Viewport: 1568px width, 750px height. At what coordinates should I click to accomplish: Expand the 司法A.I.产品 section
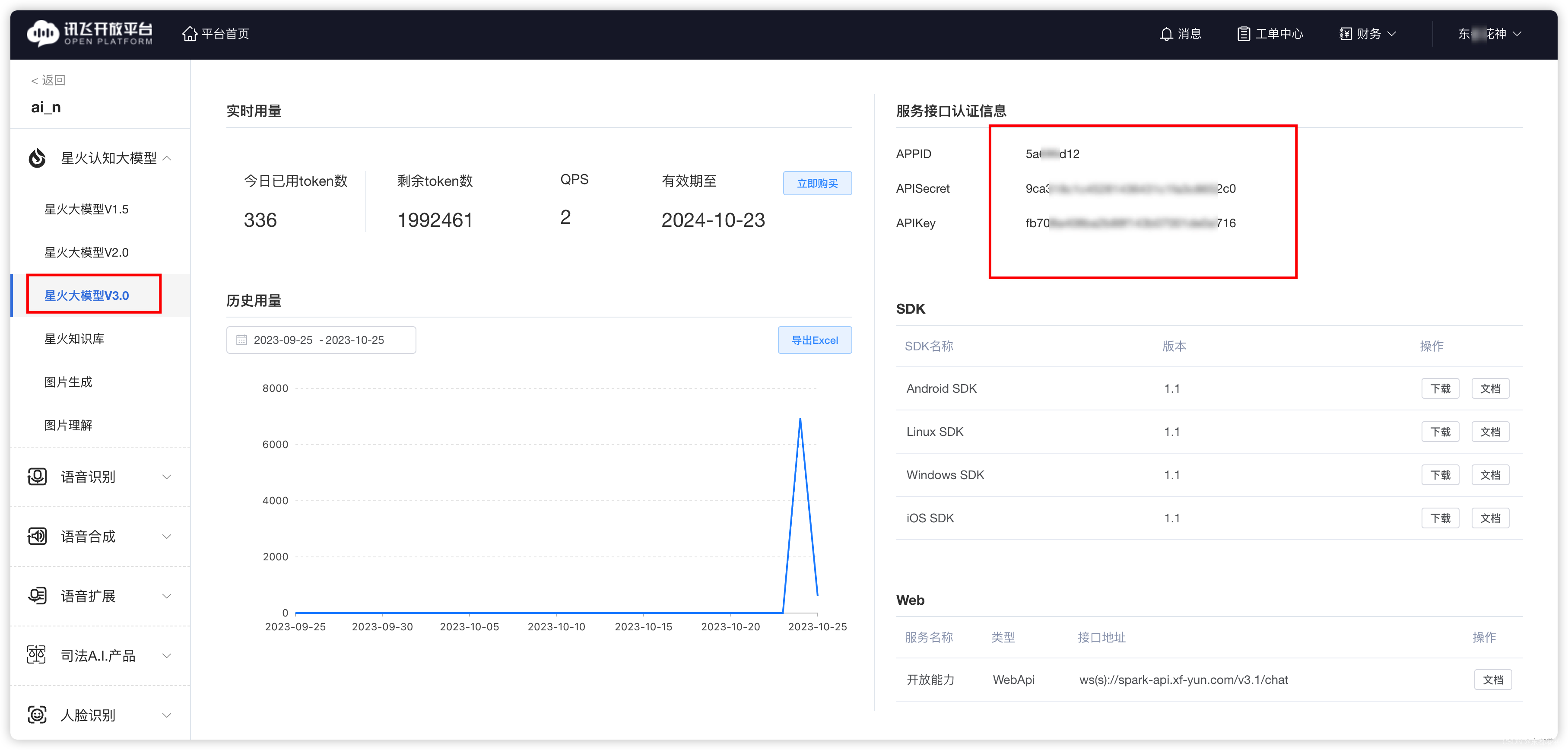[x=167, y=656]
